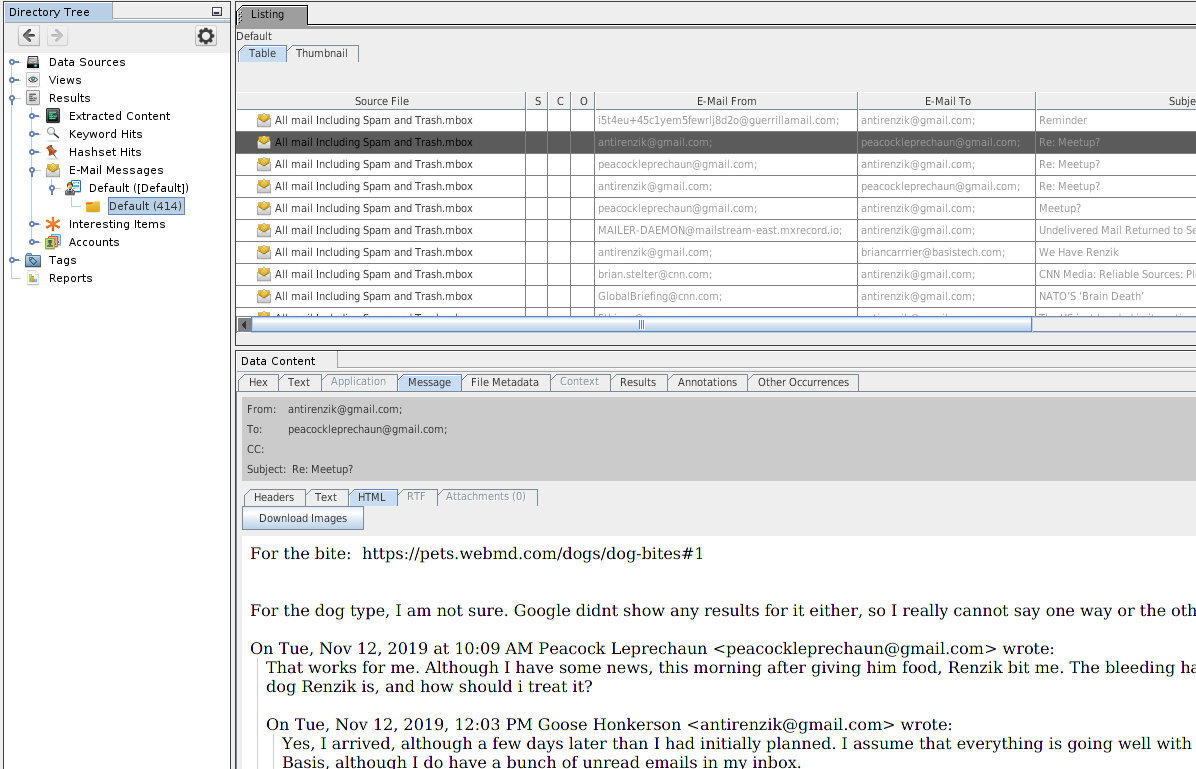Viewport: 1196px width, 769px height.
Task: Click the Data Sources drive icon
Action: [33, 62]
